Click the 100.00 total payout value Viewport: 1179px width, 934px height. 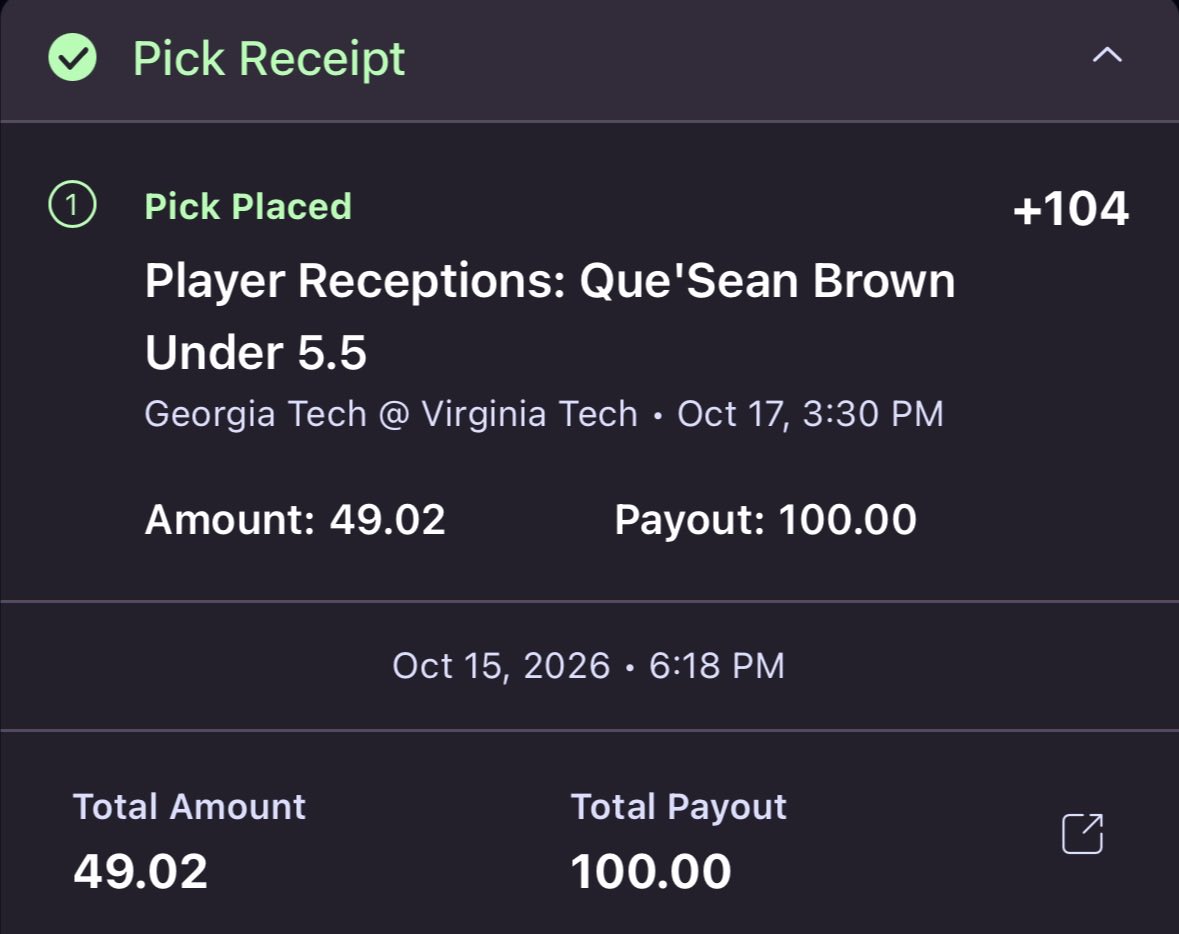650,872
